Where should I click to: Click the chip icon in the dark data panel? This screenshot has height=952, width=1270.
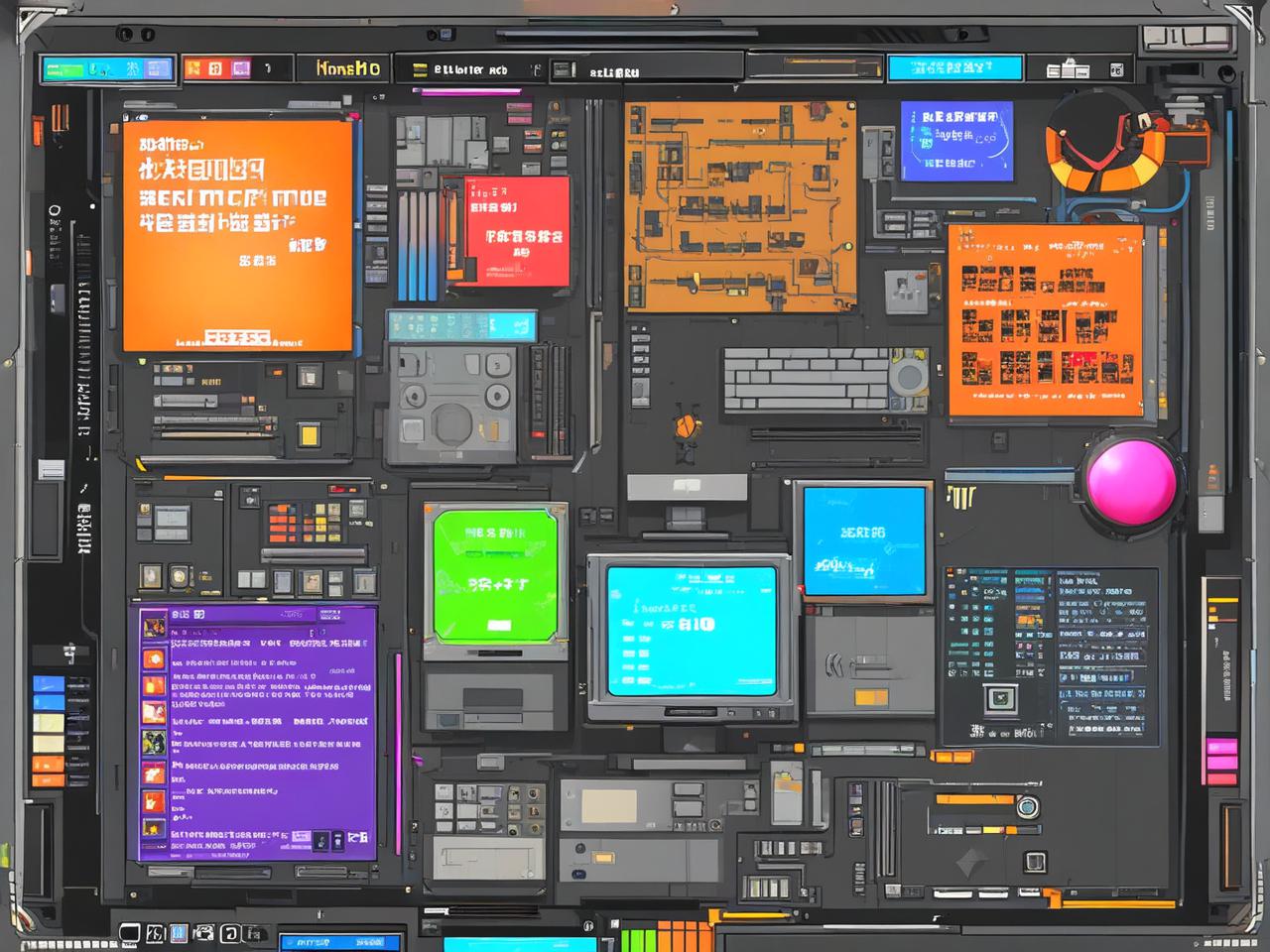click(1000, 699)
